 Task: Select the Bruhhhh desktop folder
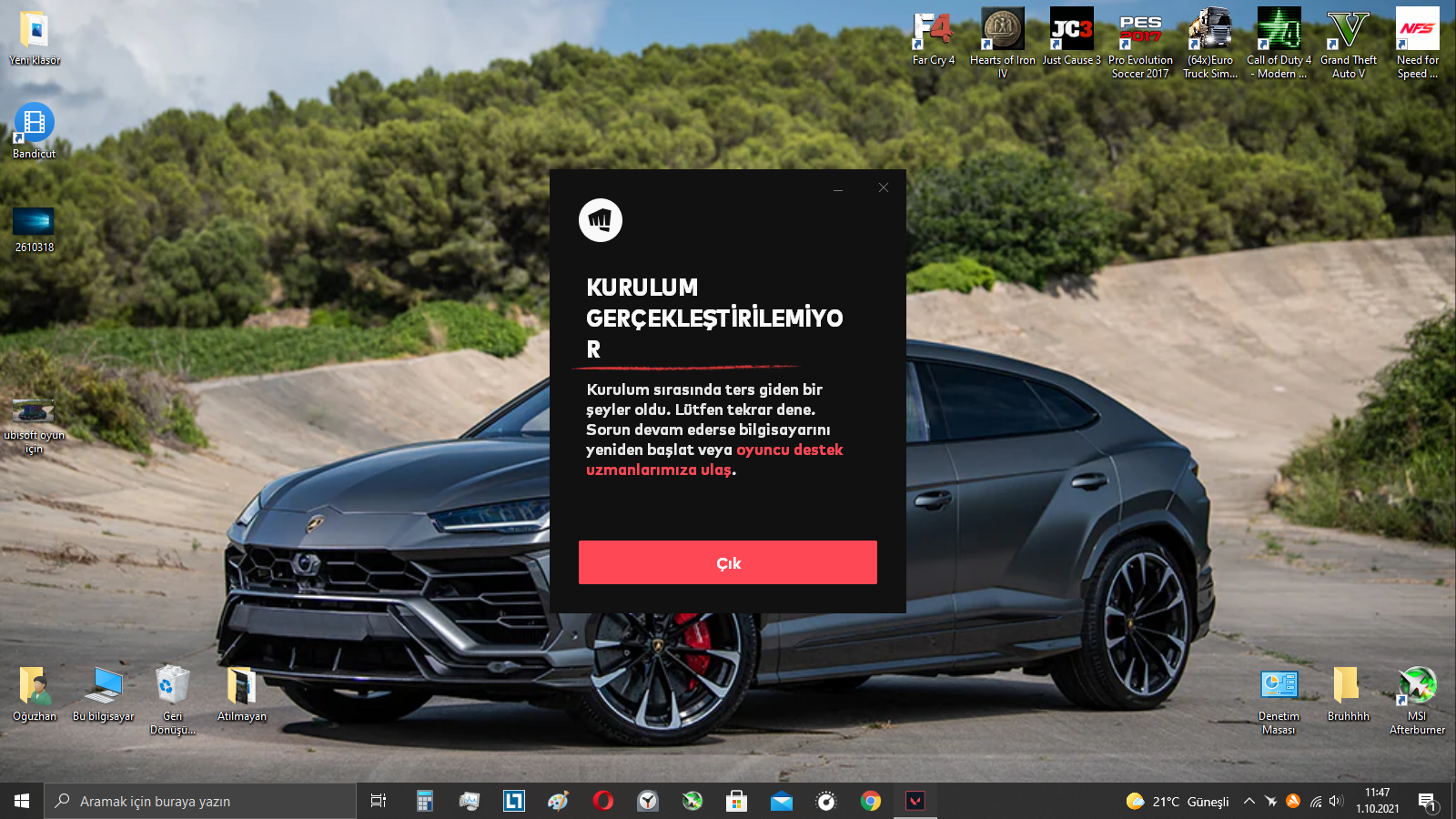1348,693
